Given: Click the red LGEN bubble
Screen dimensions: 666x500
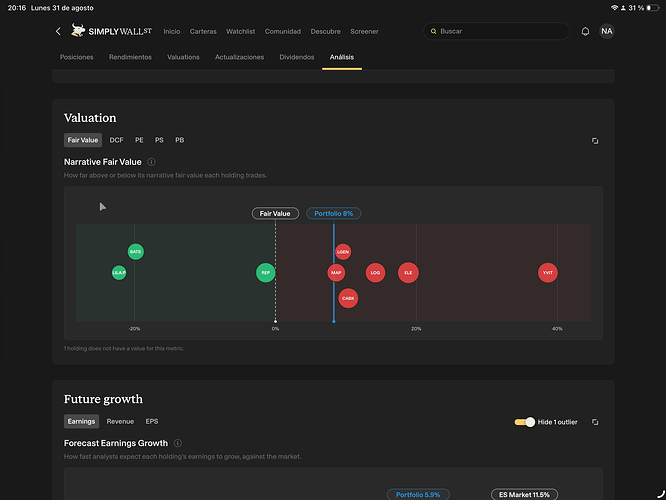Looking at the screenshot, I should pyautogui.click(x=343, y=251).
